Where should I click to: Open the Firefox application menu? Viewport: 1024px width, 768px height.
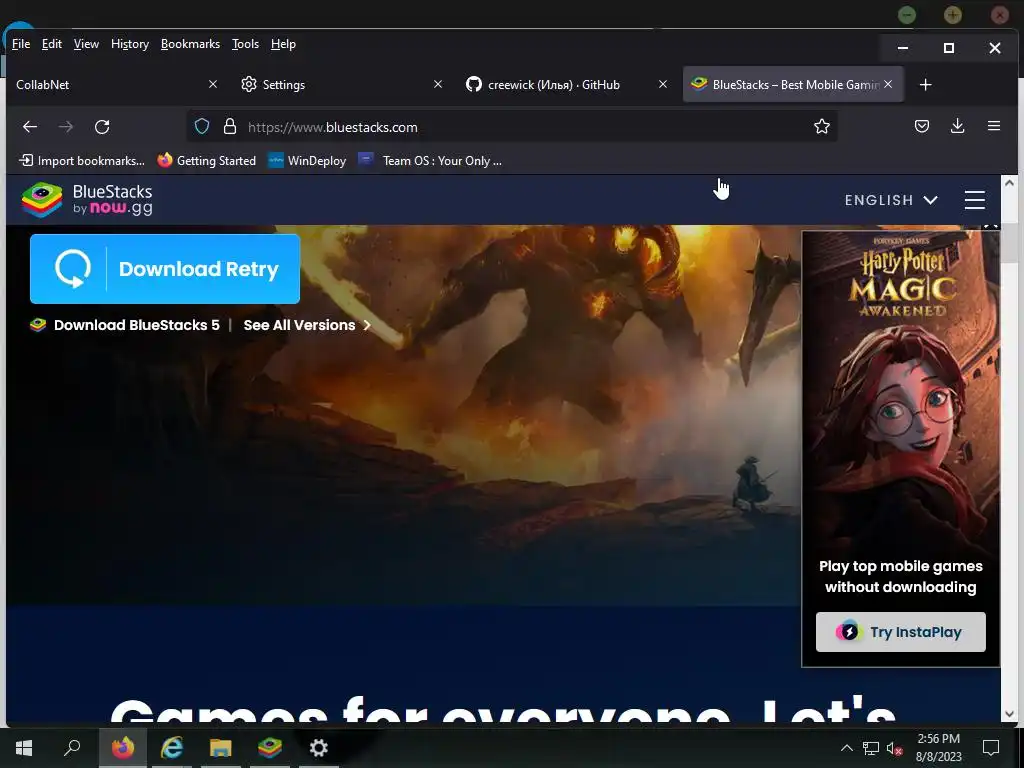pos(993,126)
